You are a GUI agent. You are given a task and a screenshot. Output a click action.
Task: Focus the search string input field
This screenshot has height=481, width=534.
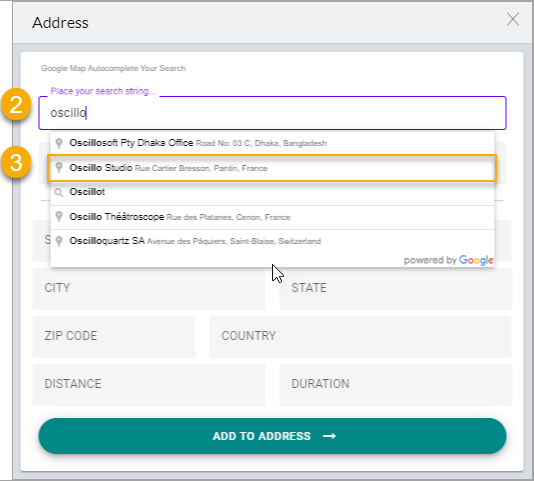click(x=272, y=113)
